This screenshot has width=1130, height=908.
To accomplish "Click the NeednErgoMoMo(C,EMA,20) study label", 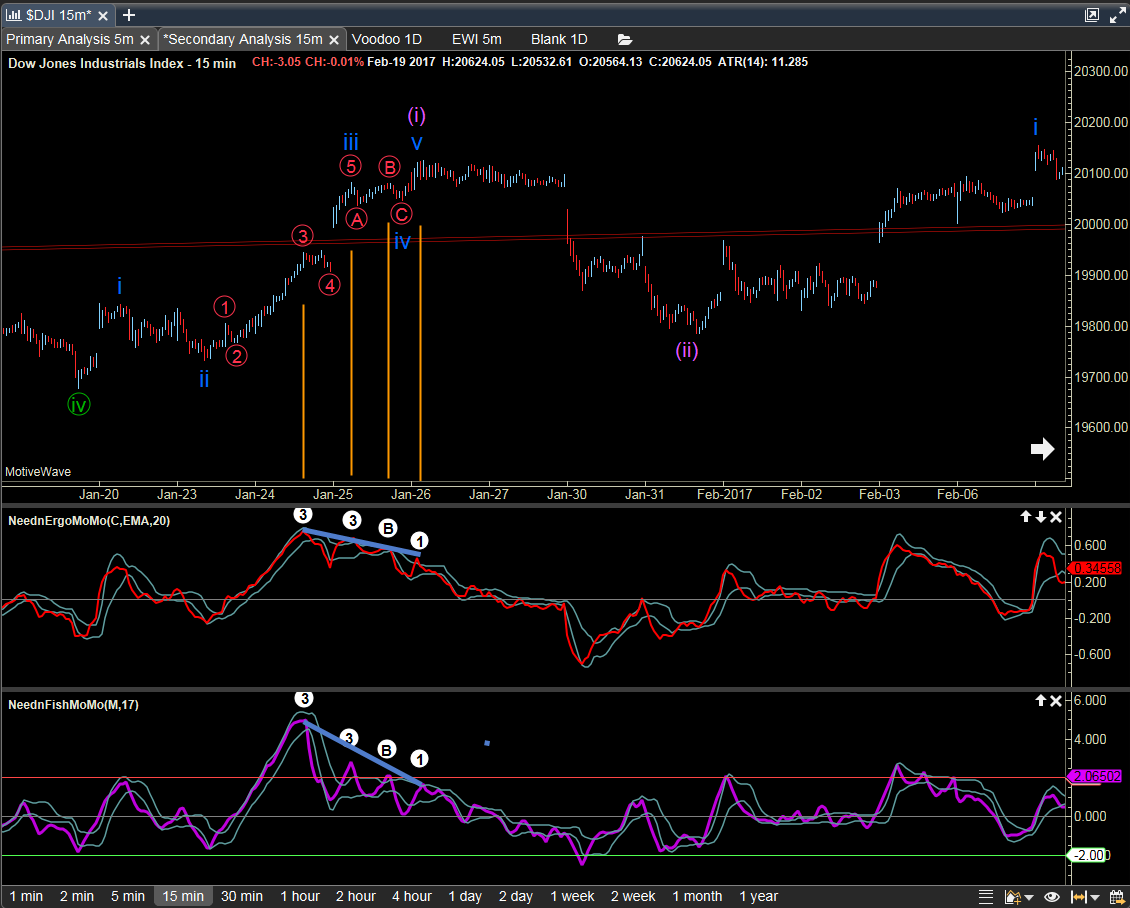I will point(89,521).
